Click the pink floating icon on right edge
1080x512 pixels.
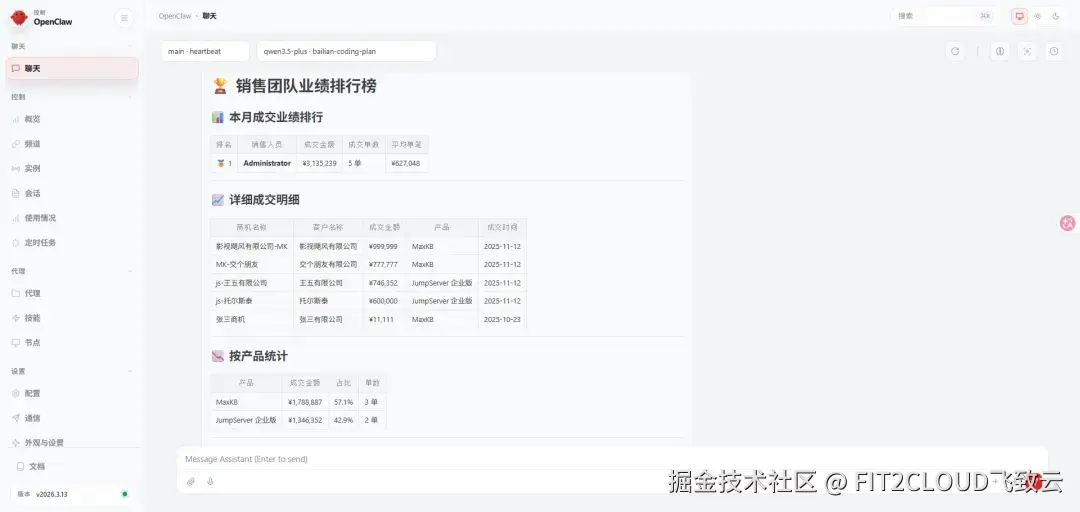pyautogui.click(x=1068, y=223)
